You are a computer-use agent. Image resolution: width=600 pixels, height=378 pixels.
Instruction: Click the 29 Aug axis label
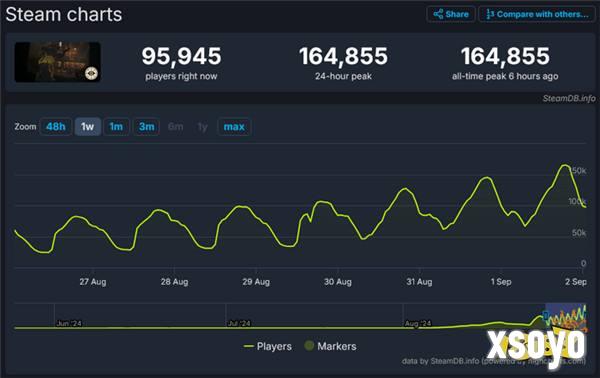point(256,282)
